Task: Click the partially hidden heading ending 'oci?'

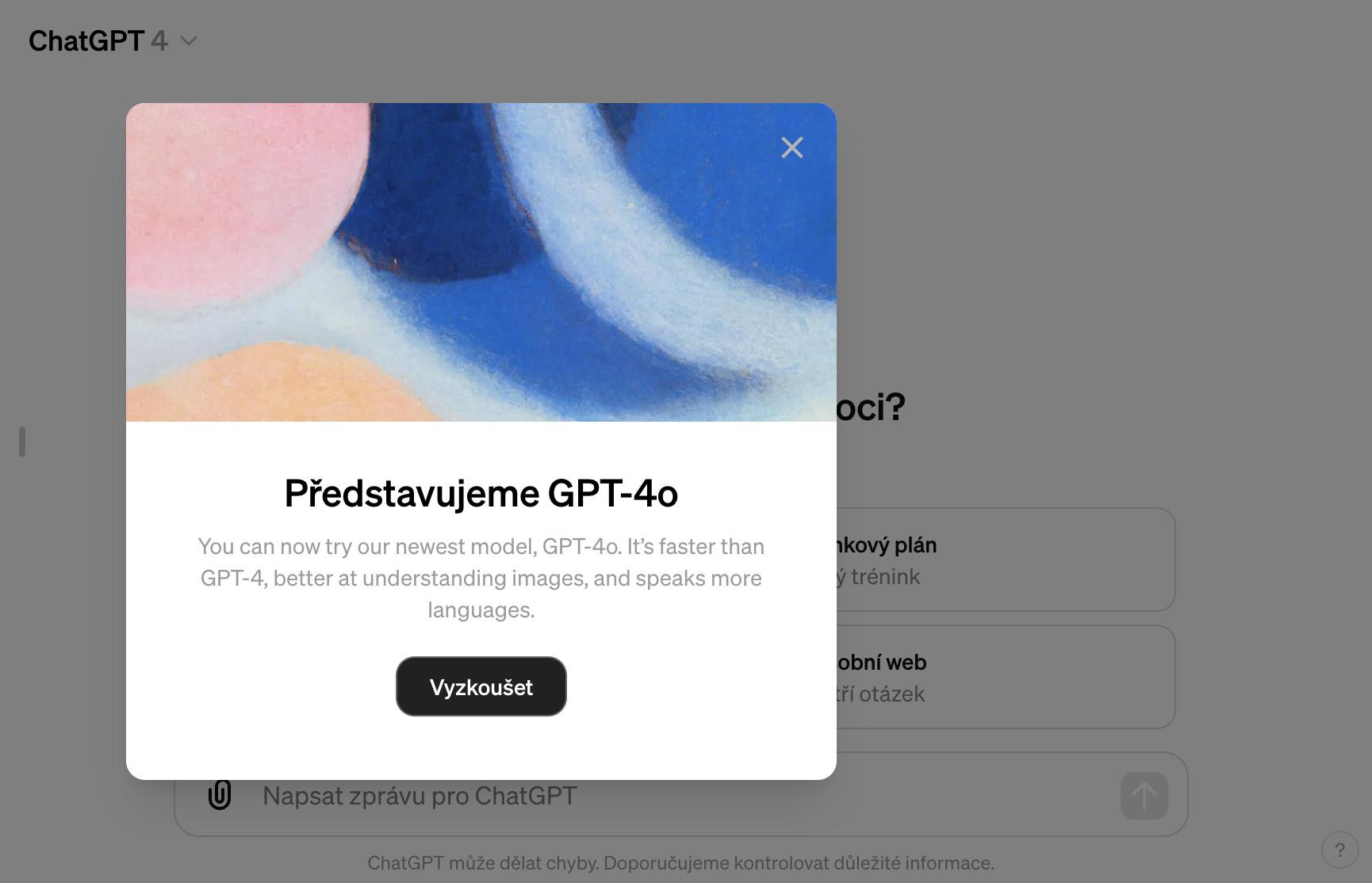Action: tap(871, 407)
